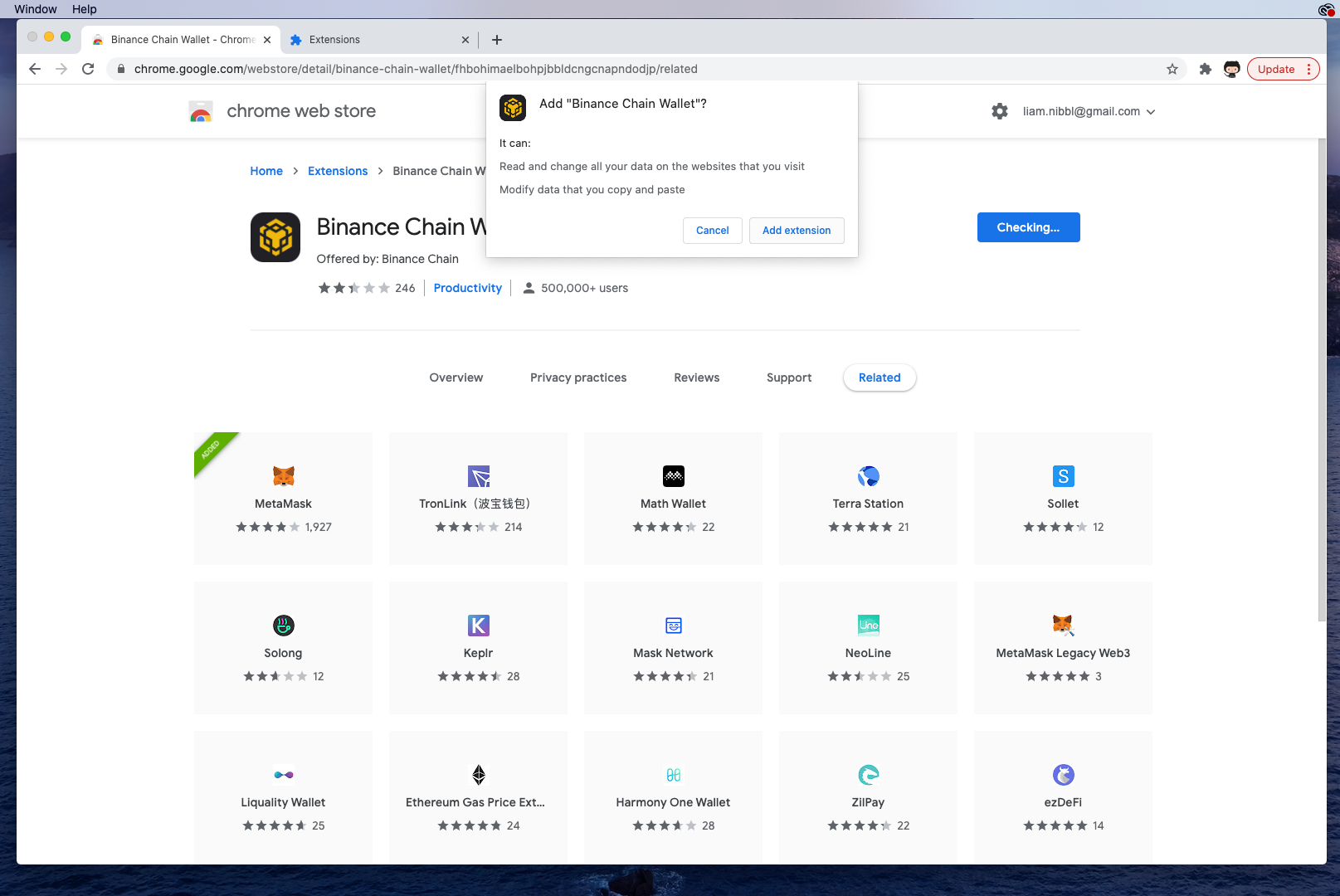
Task: Open Chrome menu via Update button
Action: click(x=1283, y=69)
